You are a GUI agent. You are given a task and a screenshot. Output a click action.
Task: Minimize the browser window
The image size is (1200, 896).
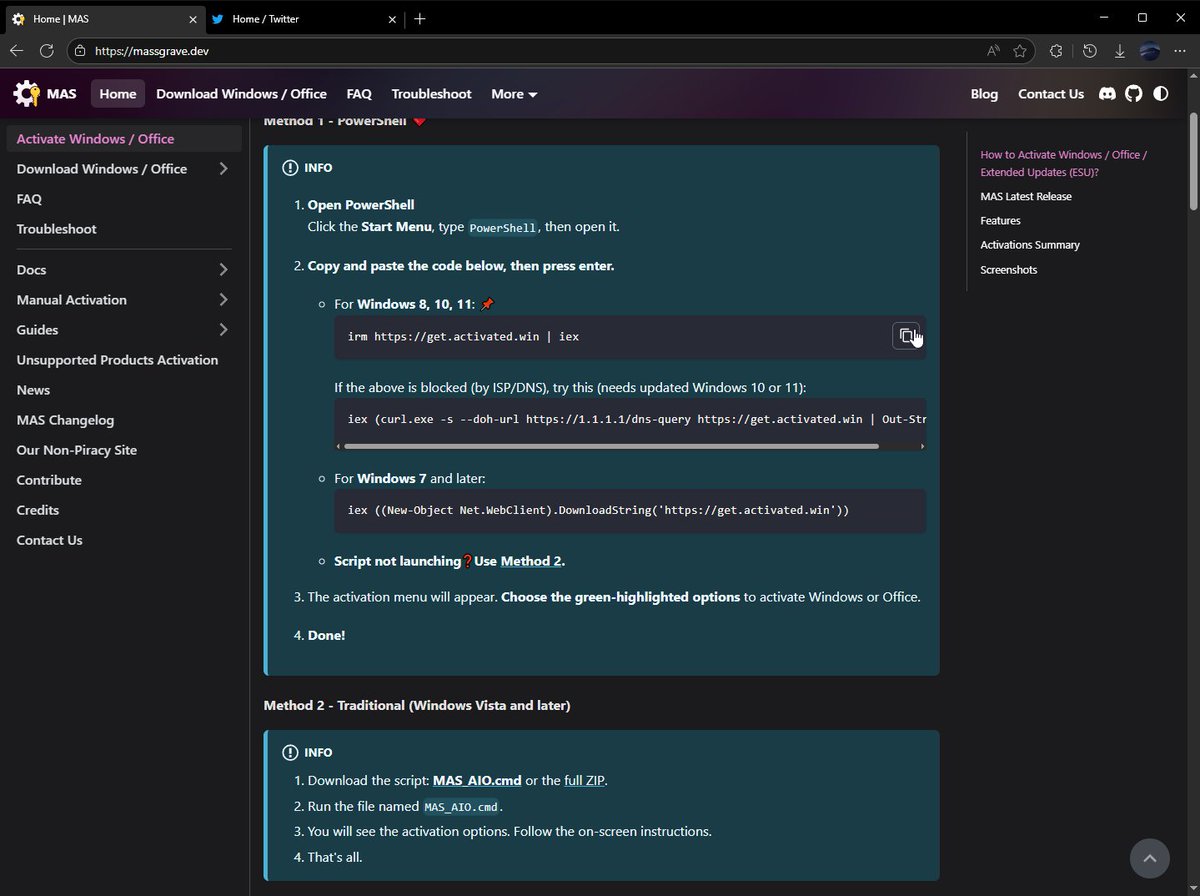(x=1103, y=18)
